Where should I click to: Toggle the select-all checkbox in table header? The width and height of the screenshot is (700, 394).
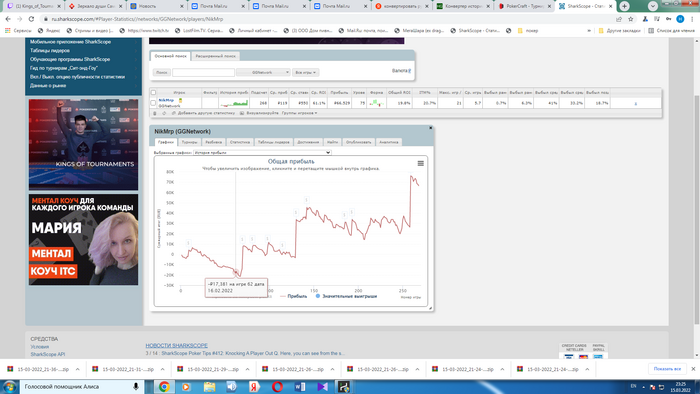(153, 92)
